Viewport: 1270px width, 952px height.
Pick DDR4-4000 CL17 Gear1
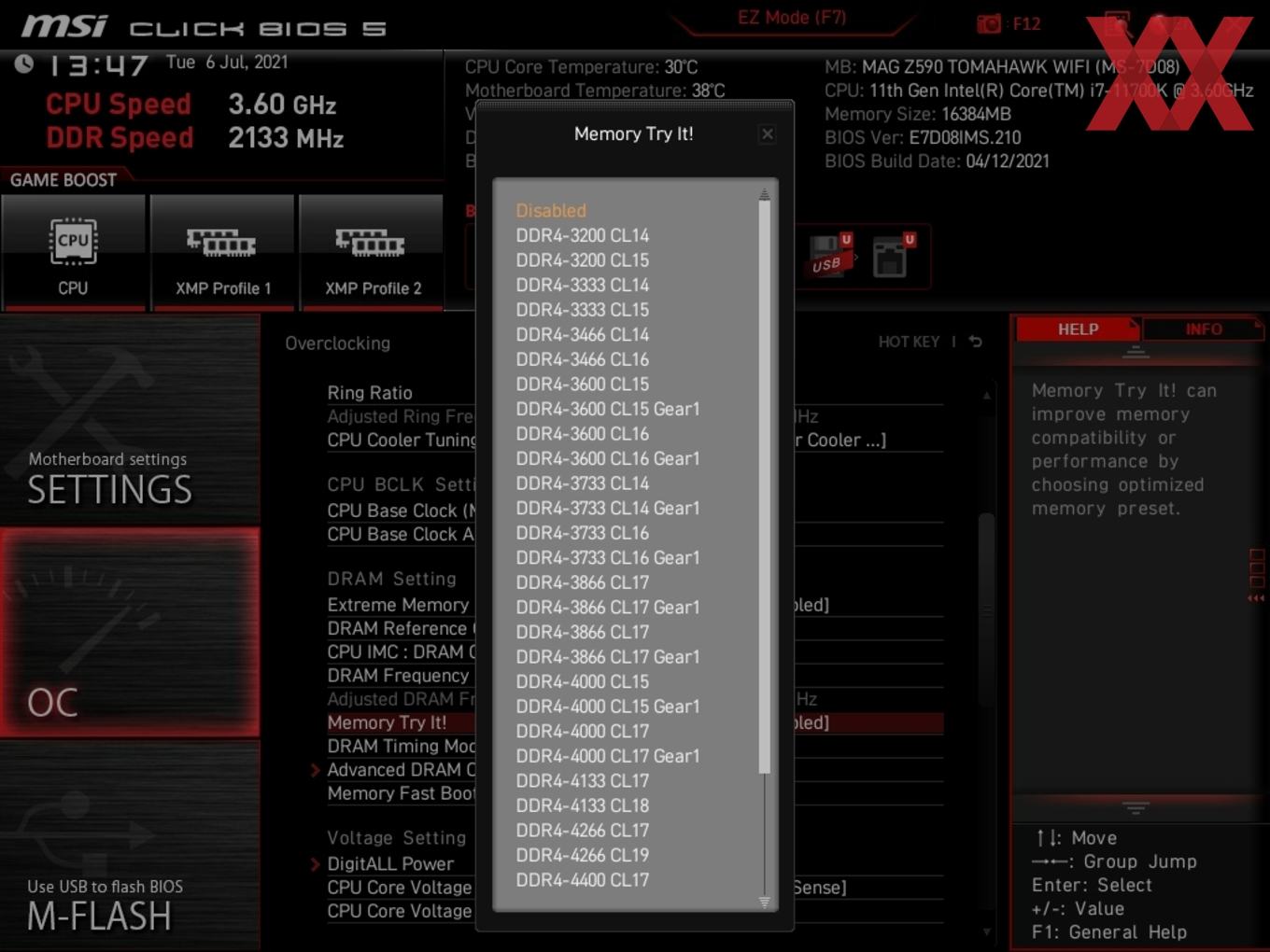(x=608, y=756)
